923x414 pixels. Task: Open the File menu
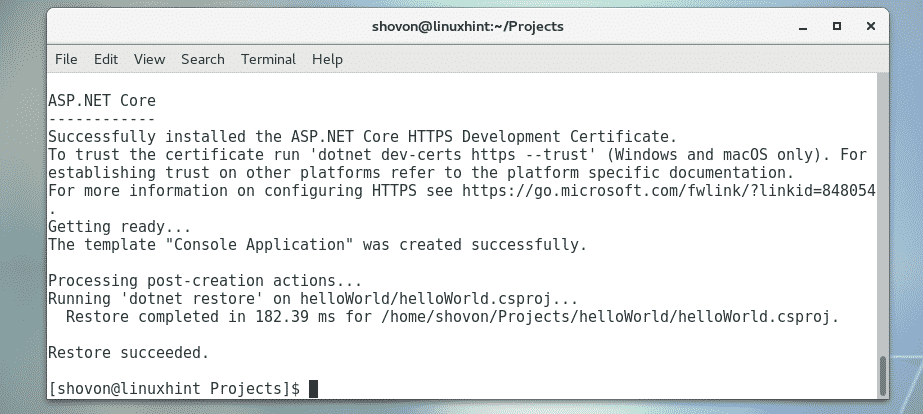click(66, 59)
